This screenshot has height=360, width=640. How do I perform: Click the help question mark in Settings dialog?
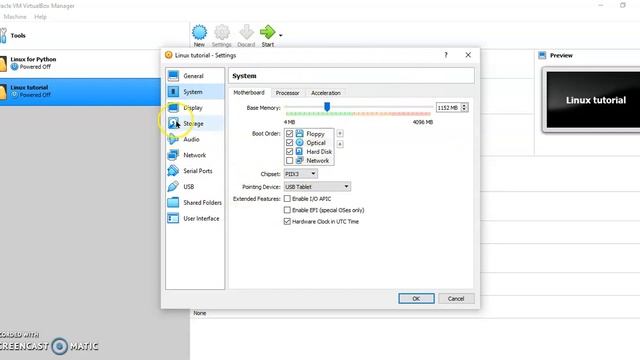[446, 55]
